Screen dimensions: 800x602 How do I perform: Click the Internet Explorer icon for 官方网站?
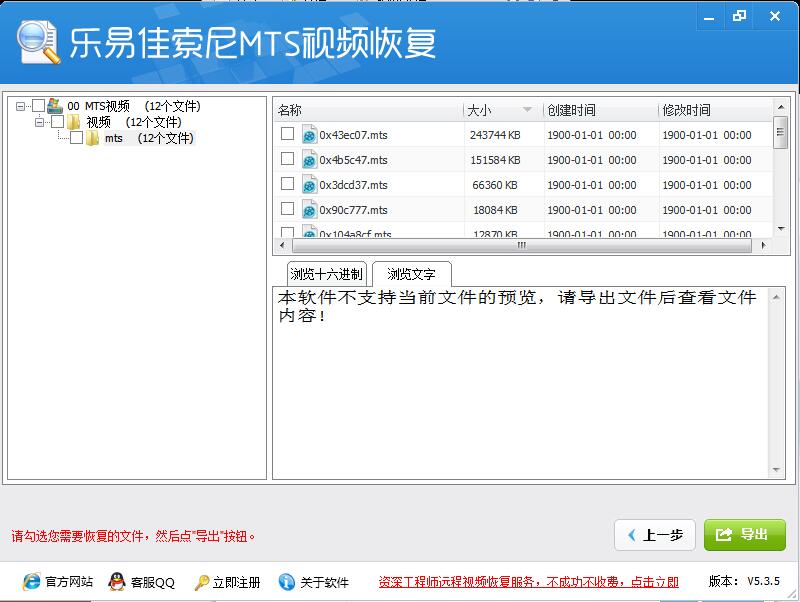[x=31, y=581]
